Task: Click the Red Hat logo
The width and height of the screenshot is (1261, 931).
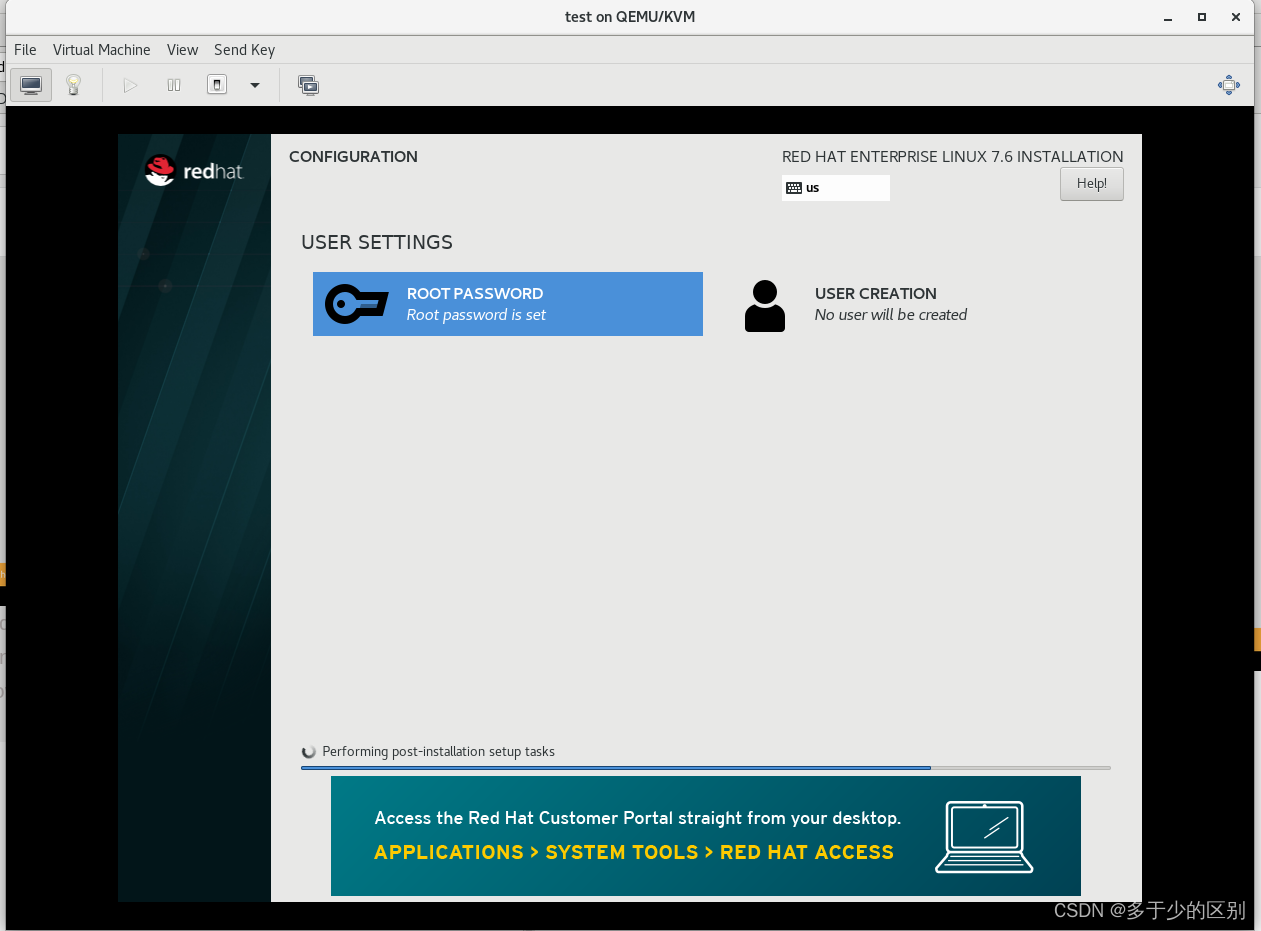Action: [x=194, y=171]
